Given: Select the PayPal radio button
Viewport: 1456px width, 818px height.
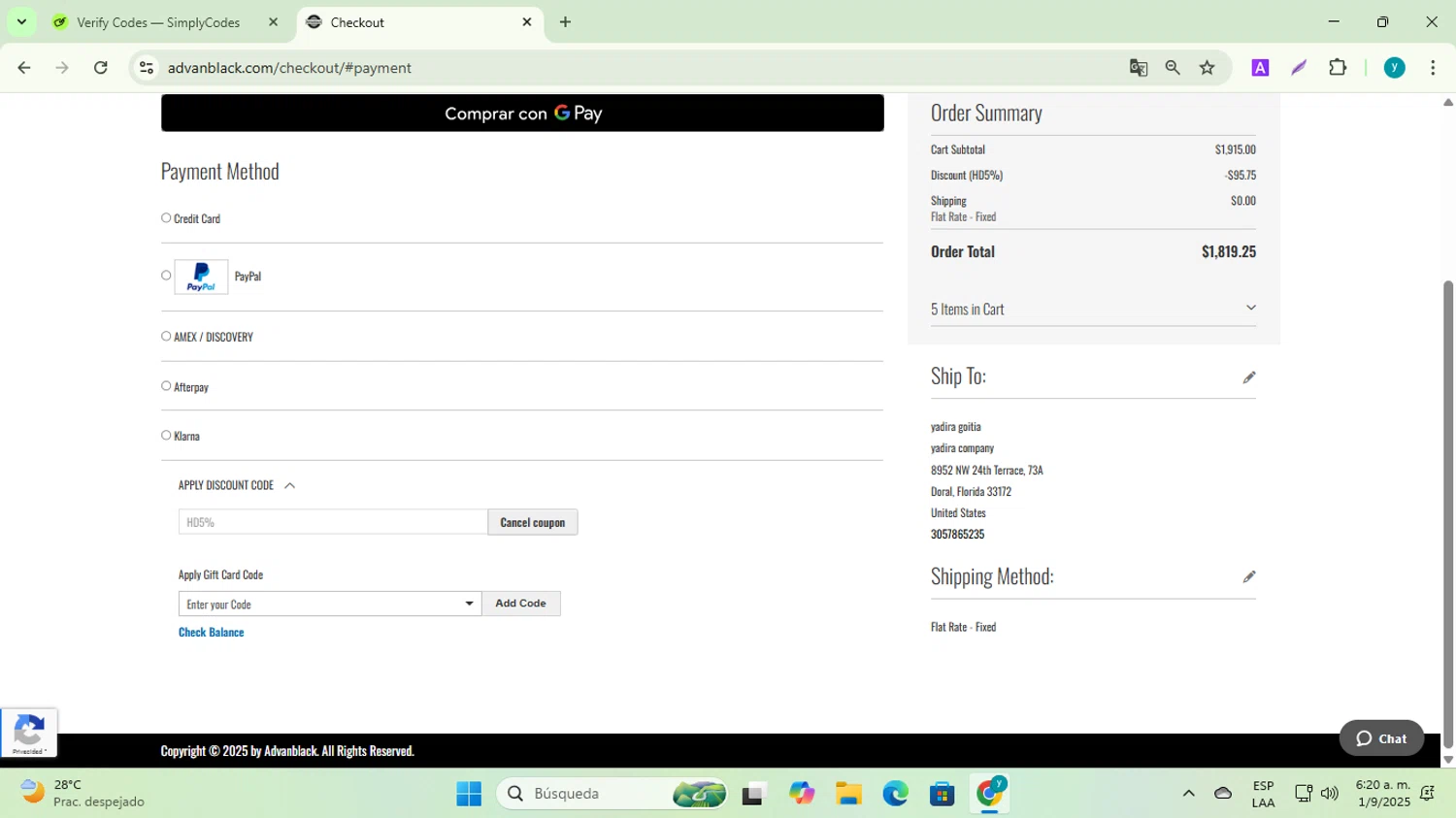Looking at the screenshot, I should (x=166, y=276).
